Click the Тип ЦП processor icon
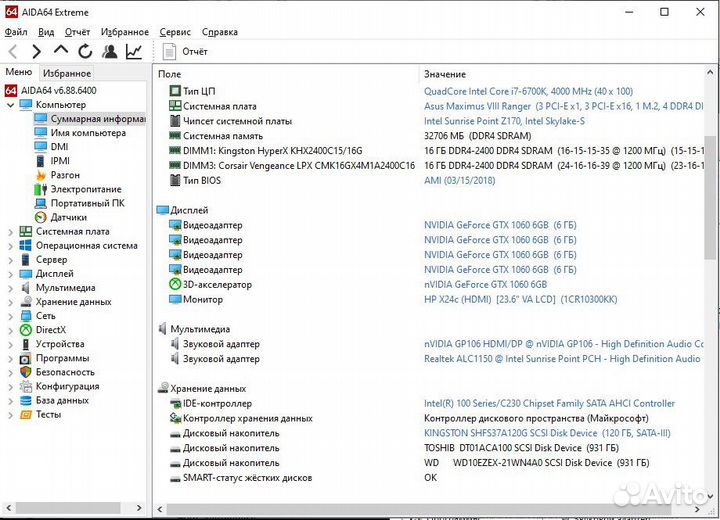This screenshot has height=520, width=720. pos(175,91)
